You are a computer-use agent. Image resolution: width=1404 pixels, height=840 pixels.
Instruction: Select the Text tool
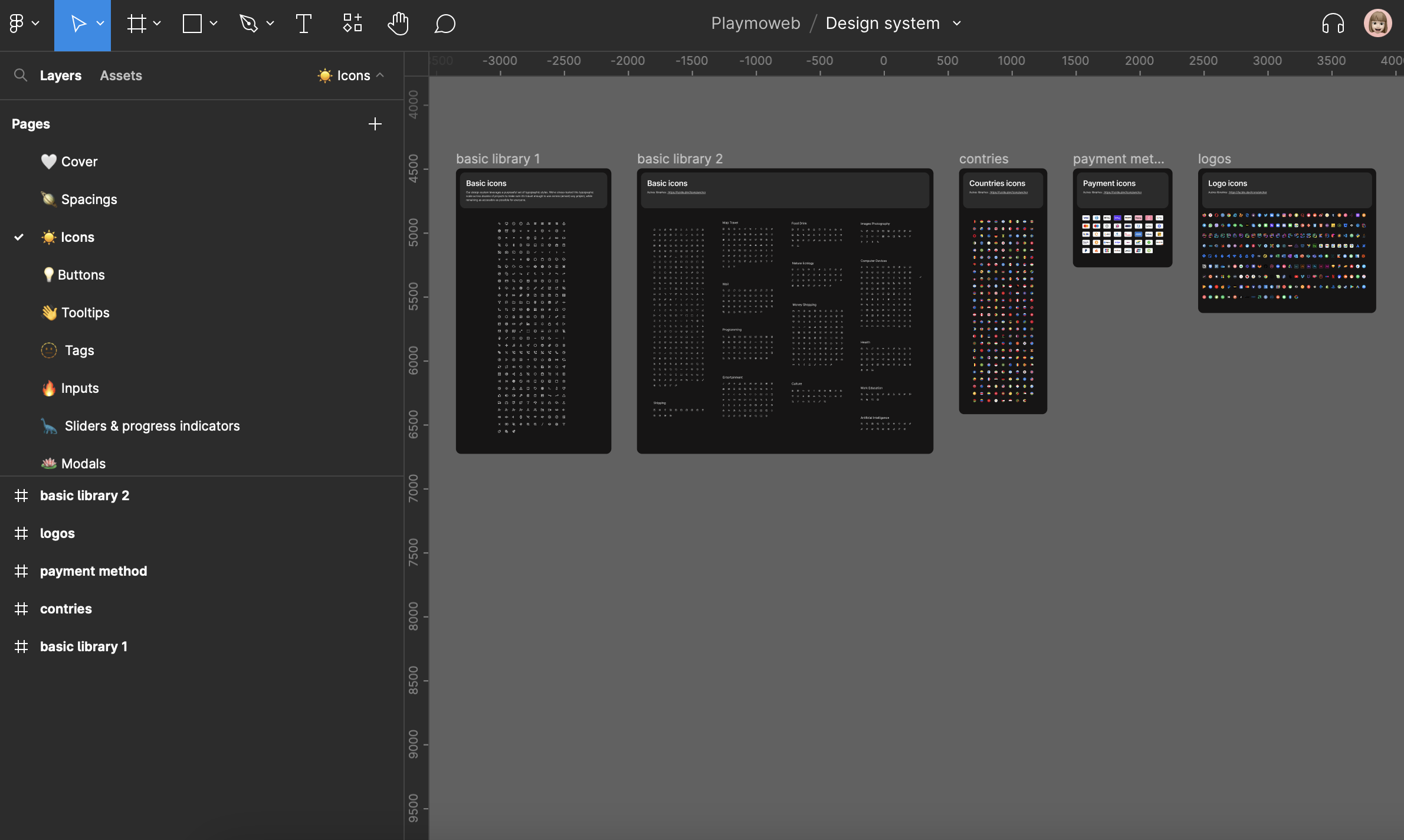[x=303, y=24]
